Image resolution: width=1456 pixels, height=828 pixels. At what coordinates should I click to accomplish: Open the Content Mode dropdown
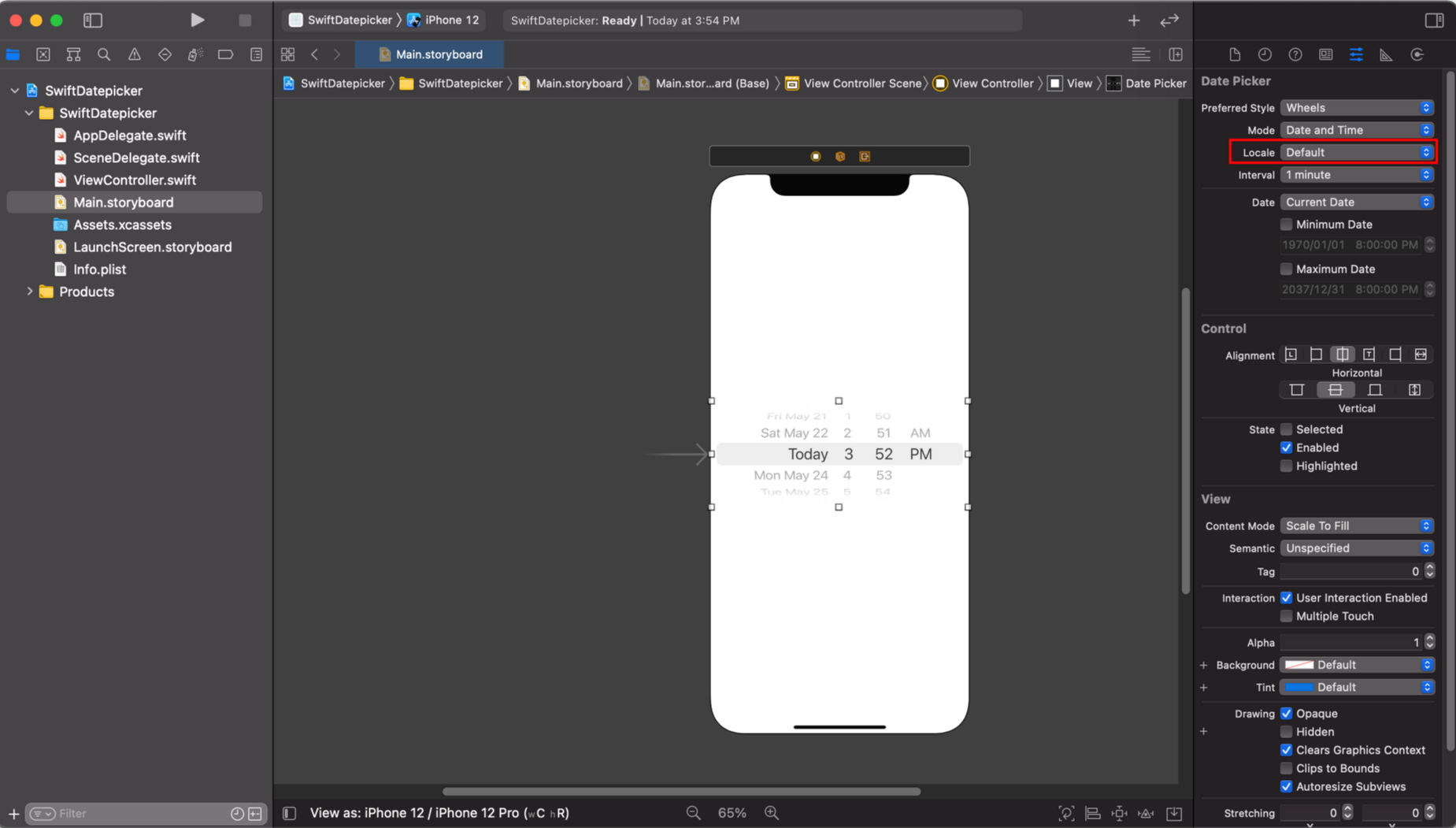pos(1357,526)
